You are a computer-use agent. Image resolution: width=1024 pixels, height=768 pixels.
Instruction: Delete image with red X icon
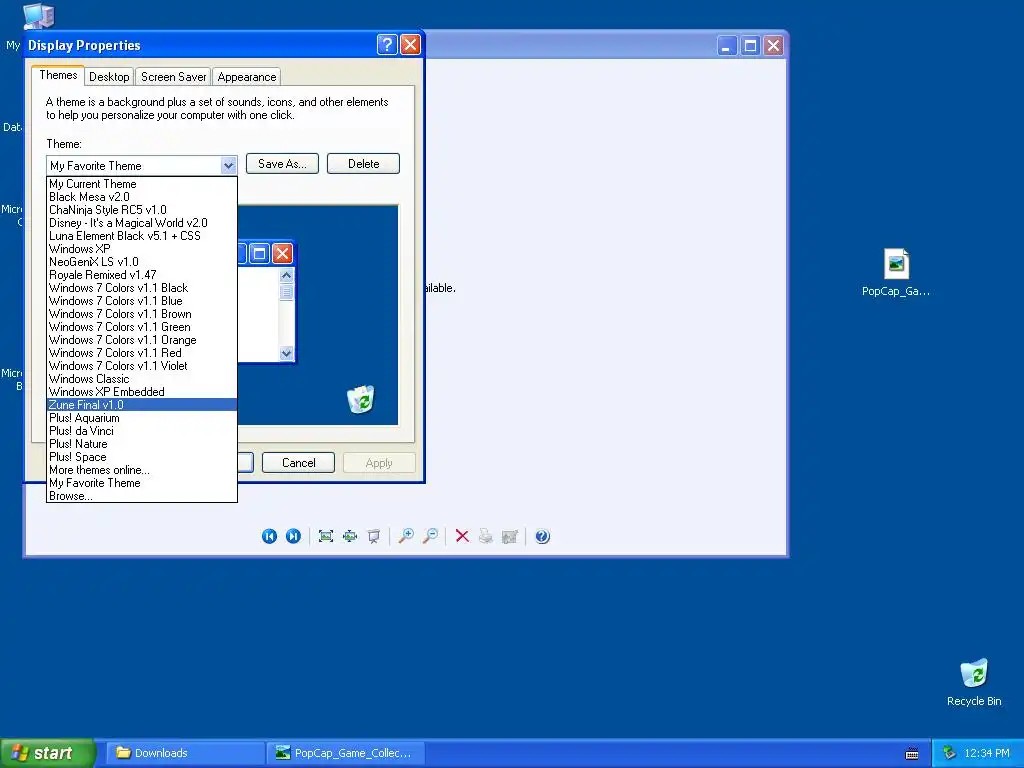462,536
